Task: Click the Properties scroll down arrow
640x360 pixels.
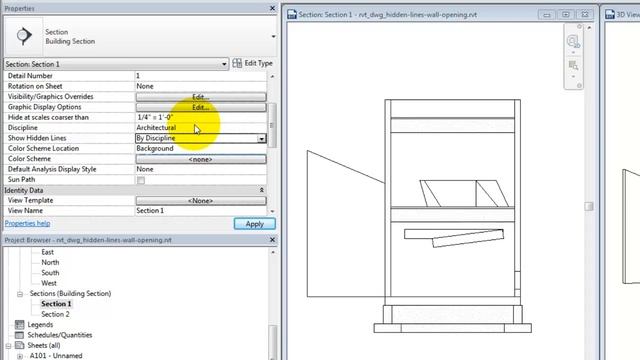Action: pyautogui.click(x=272, y=211)
